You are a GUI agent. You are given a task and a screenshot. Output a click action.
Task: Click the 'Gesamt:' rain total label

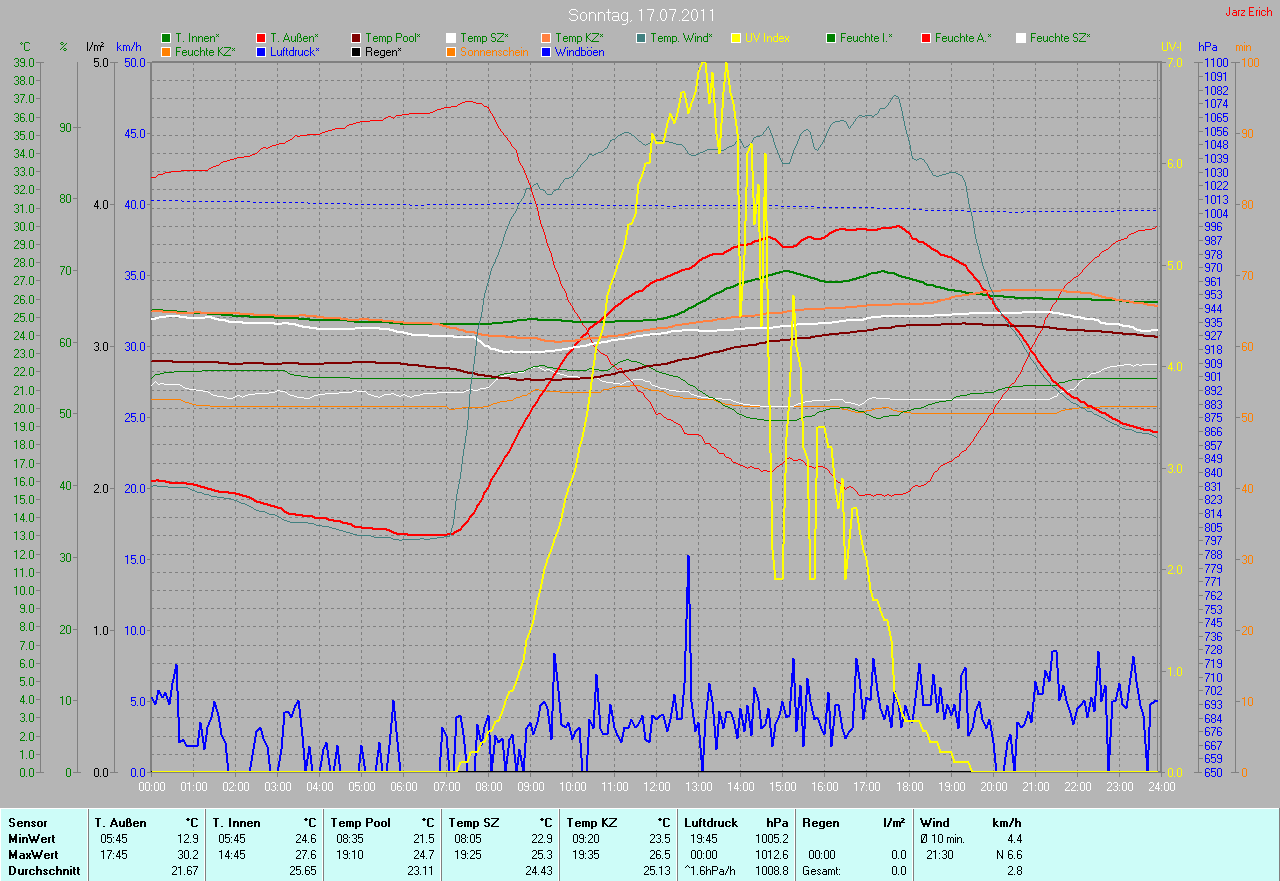point(820,871)
